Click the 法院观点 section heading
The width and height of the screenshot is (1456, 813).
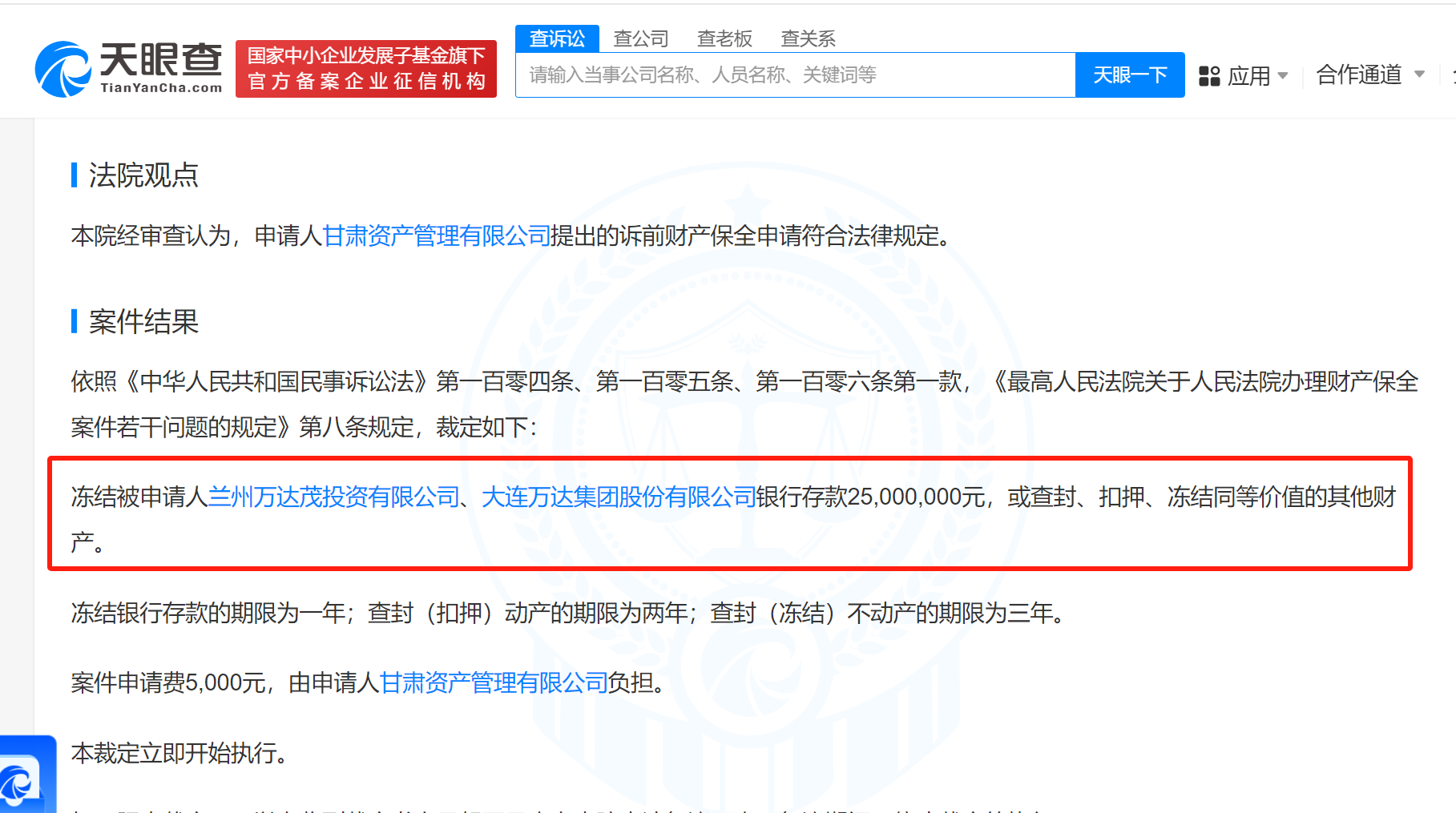143,175
